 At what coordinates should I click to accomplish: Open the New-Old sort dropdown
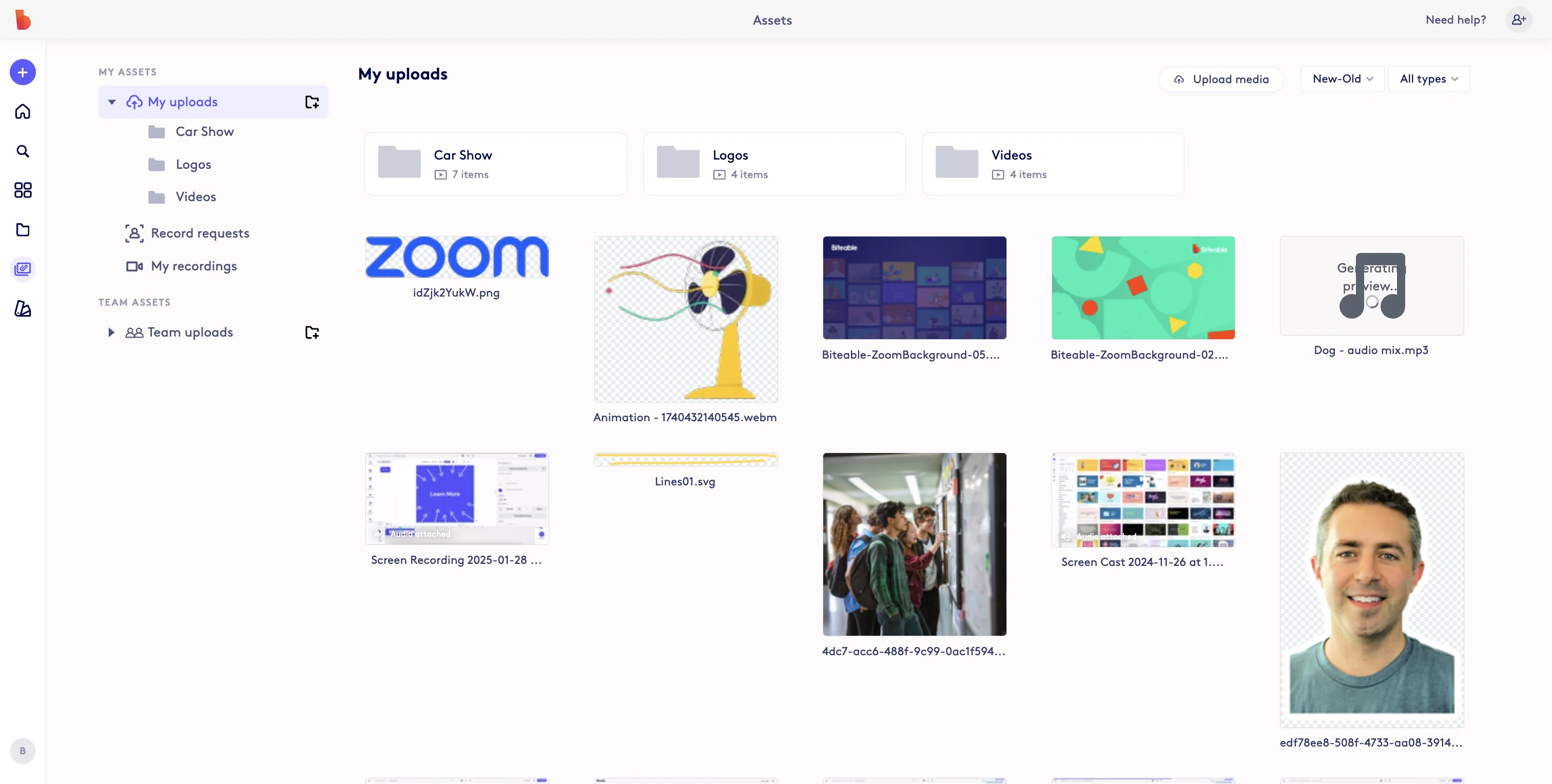coord(1342,79)
